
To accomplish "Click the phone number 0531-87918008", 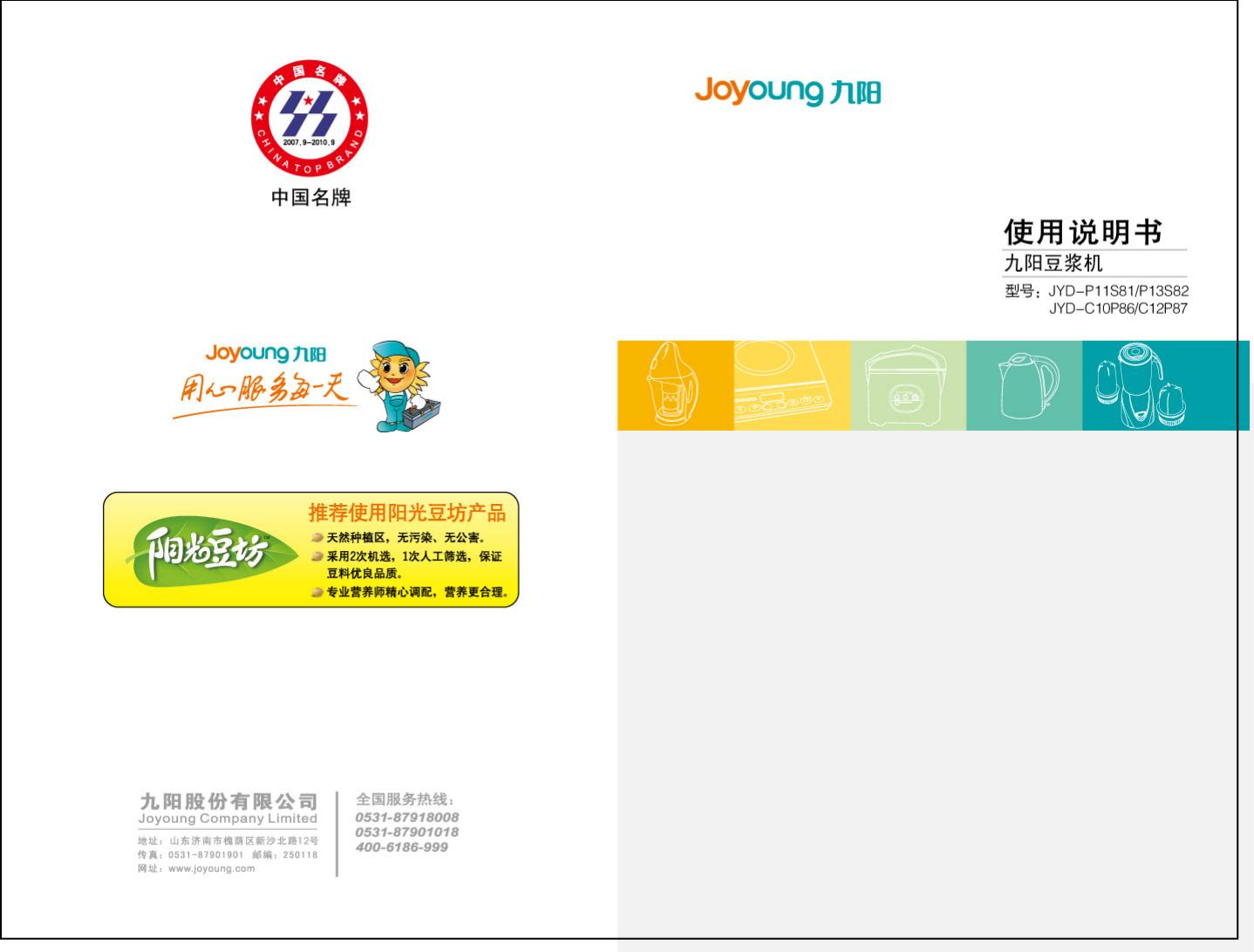I will [x=406, y=817].
